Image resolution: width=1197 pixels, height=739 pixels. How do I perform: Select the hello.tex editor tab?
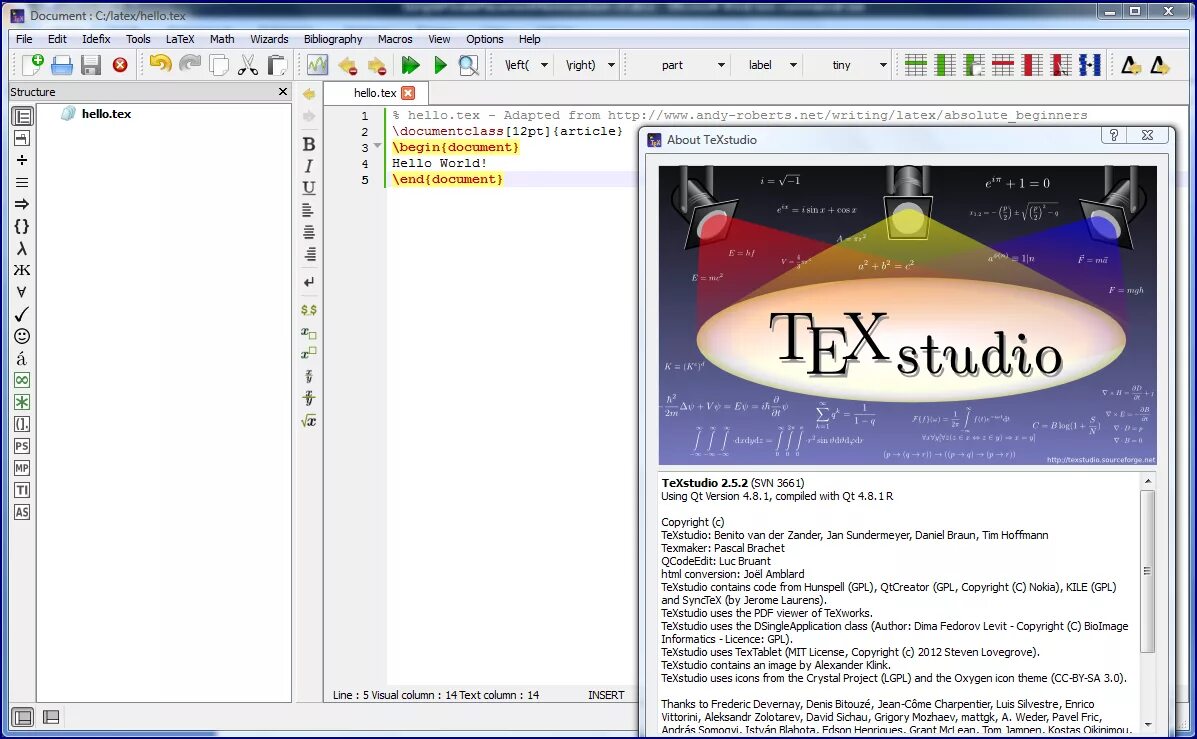click(x=375, y=93)
